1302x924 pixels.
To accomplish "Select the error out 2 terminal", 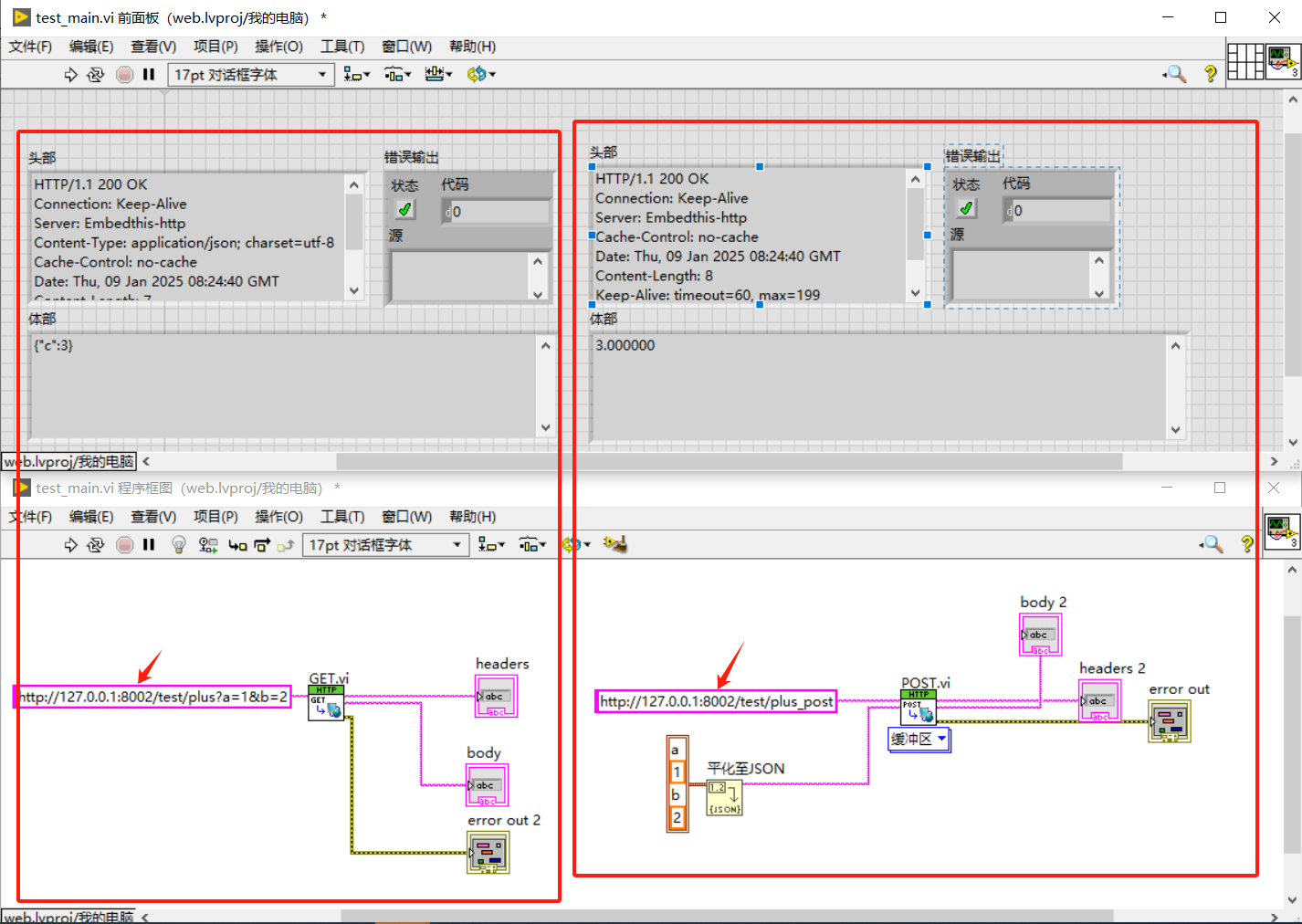I will pyautogui.click(x=488, y=853).
